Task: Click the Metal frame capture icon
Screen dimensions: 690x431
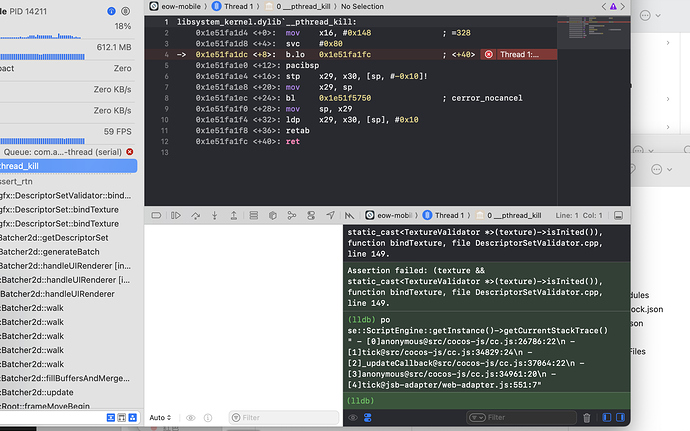Action: click(x=349, y=215)
